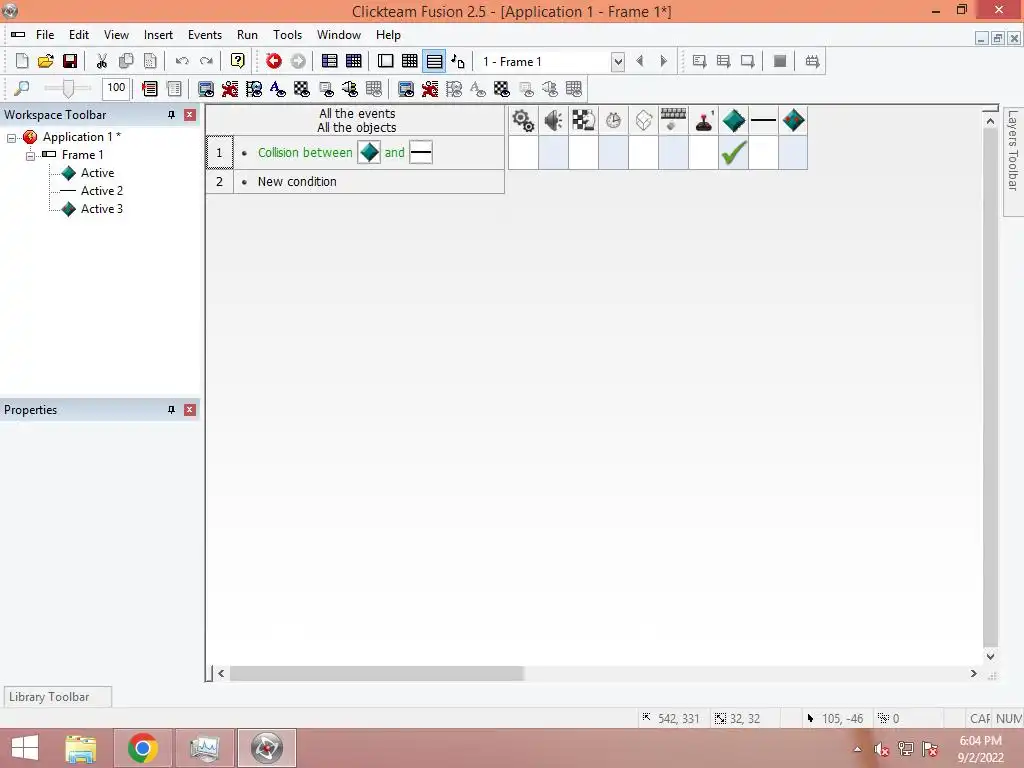Select Active 2 in the workspace tree
Screen dimensions: 1024x768
coord(102,191)
